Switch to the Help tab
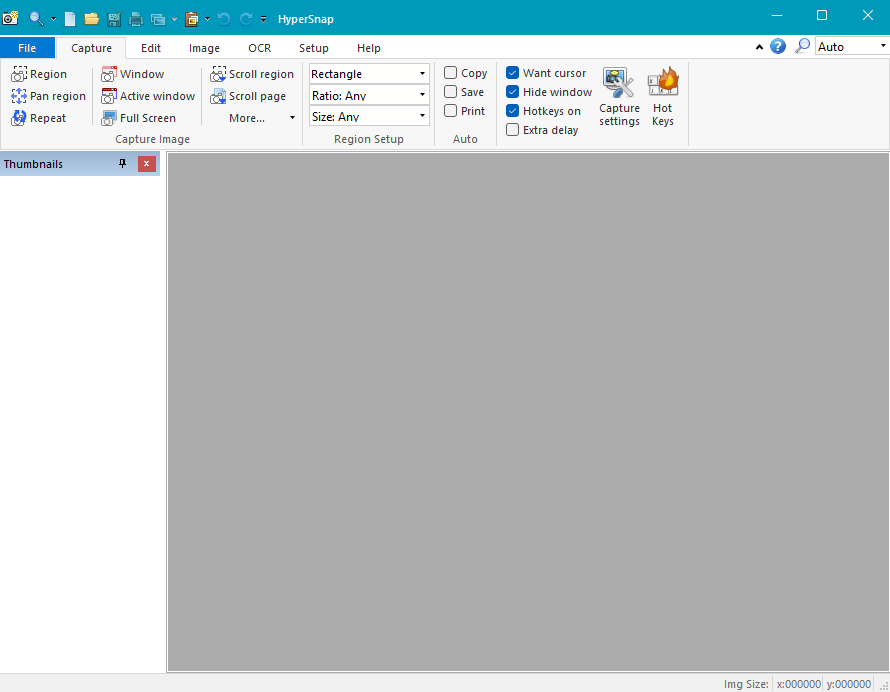The image size is (890, 692). pos(369,48)
